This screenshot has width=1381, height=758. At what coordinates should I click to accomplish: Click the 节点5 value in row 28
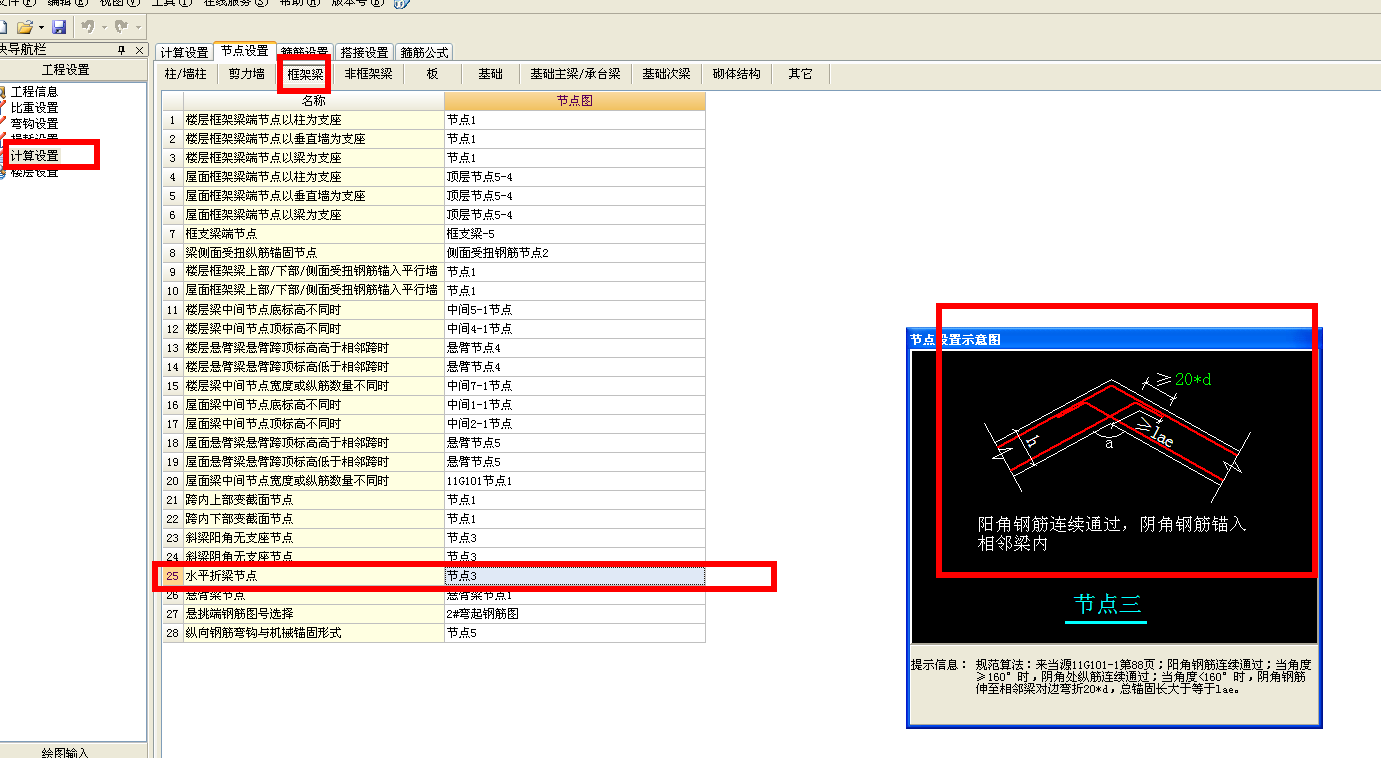[x=575, y=633]
